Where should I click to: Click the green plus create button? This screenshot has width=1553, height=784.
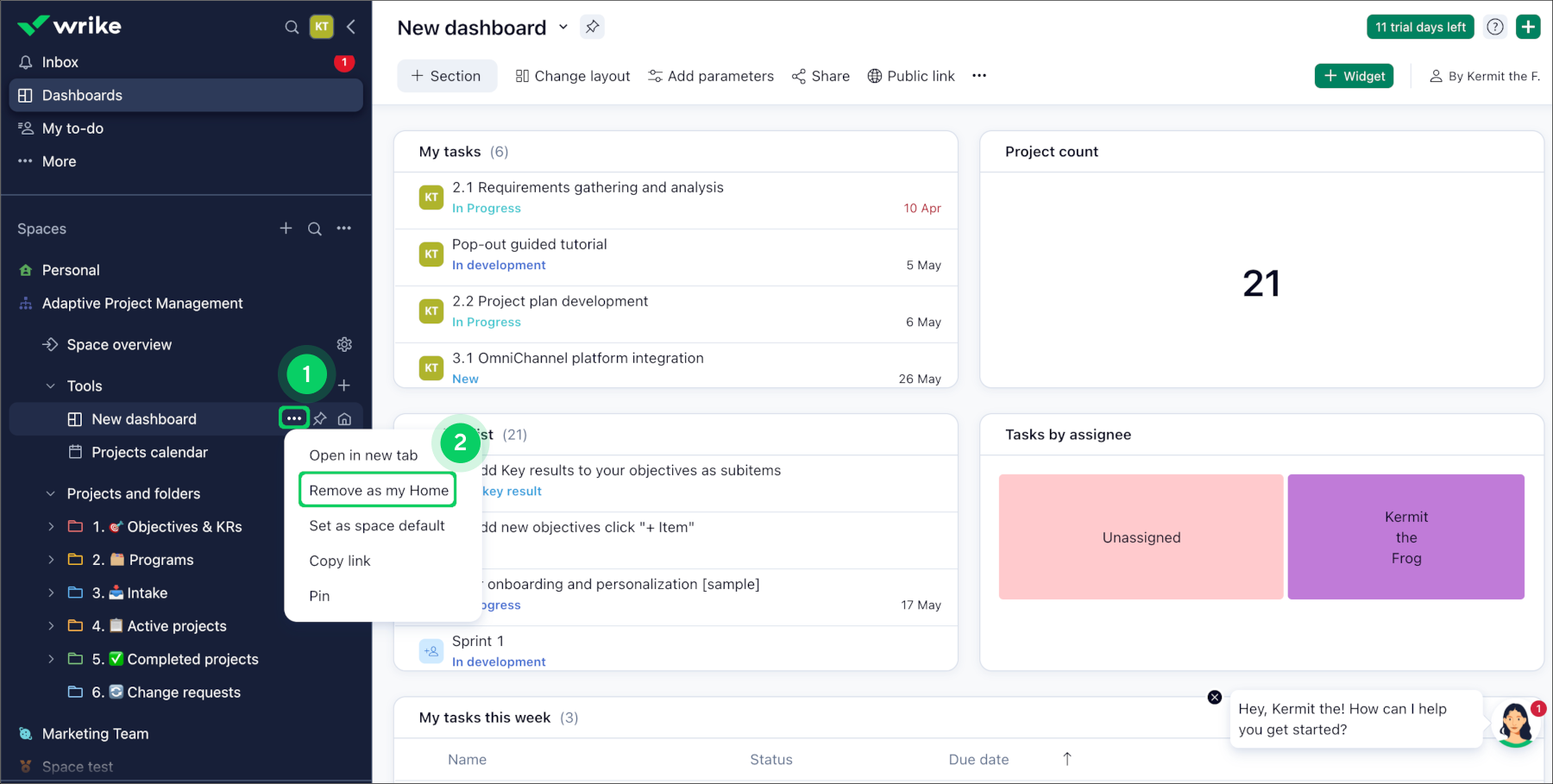1528,27
